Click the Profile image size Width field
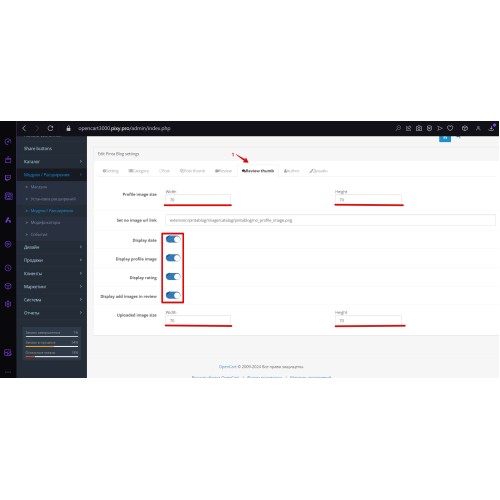Image resolution: width=500 pixels, height=500 pixels. tap(198, 199)
